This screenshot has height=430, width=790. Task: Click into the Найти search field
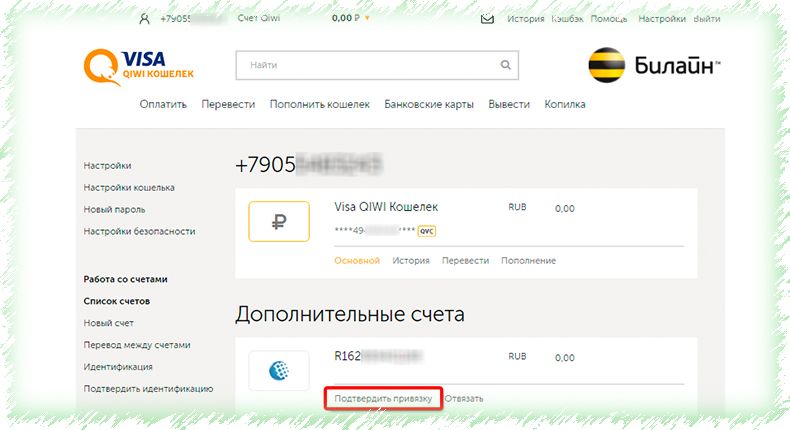point(377,65)
